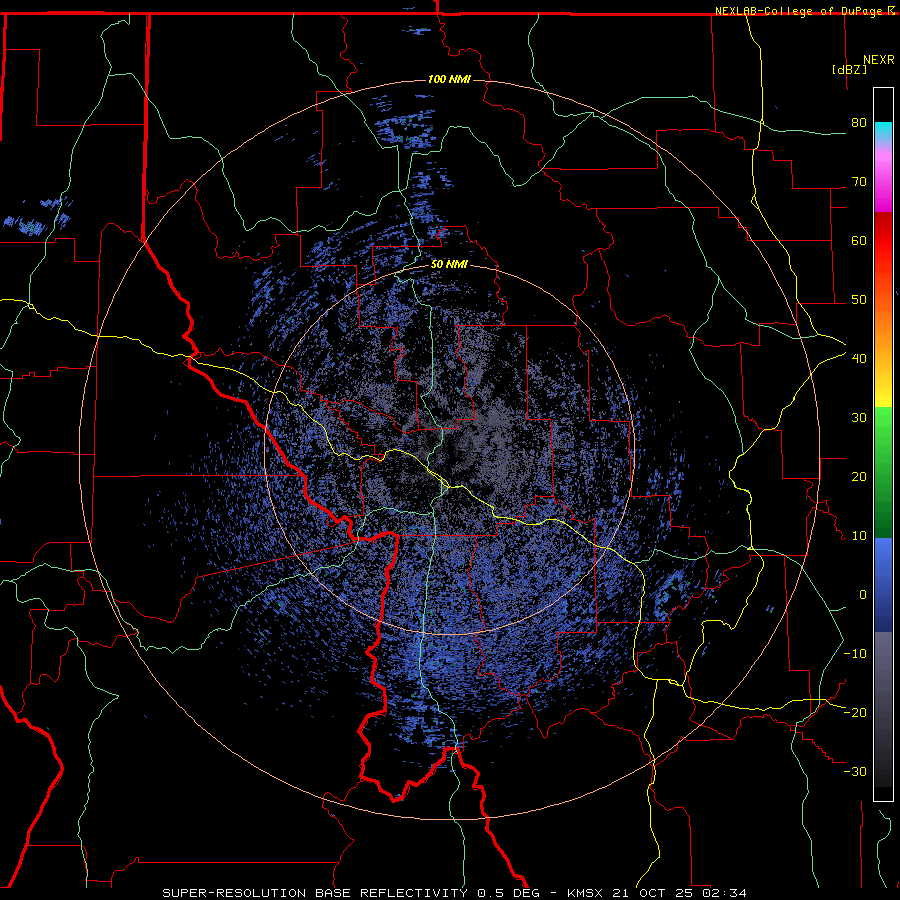Click the -30 dBZ scale value

point(855,771)
